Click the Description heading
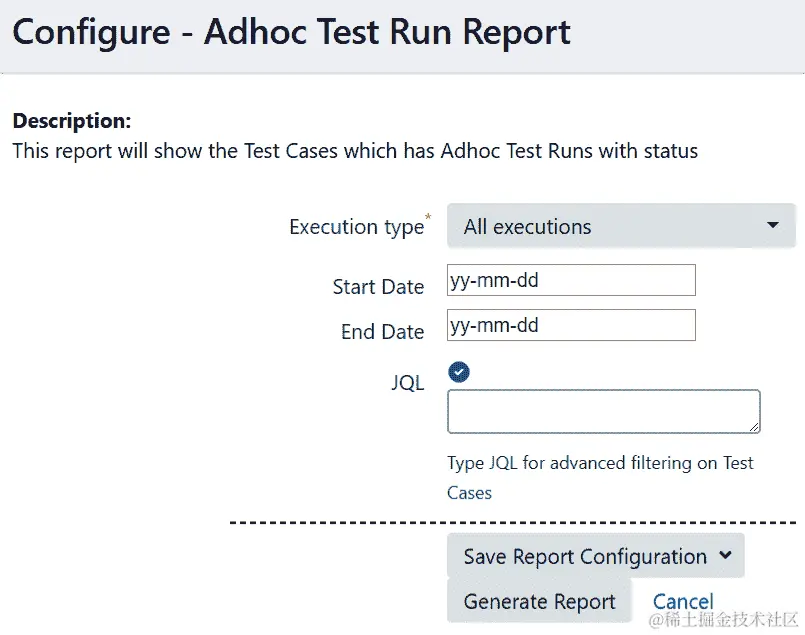The height and width of the screenshot is (635, 805). (x=71, y=122)
